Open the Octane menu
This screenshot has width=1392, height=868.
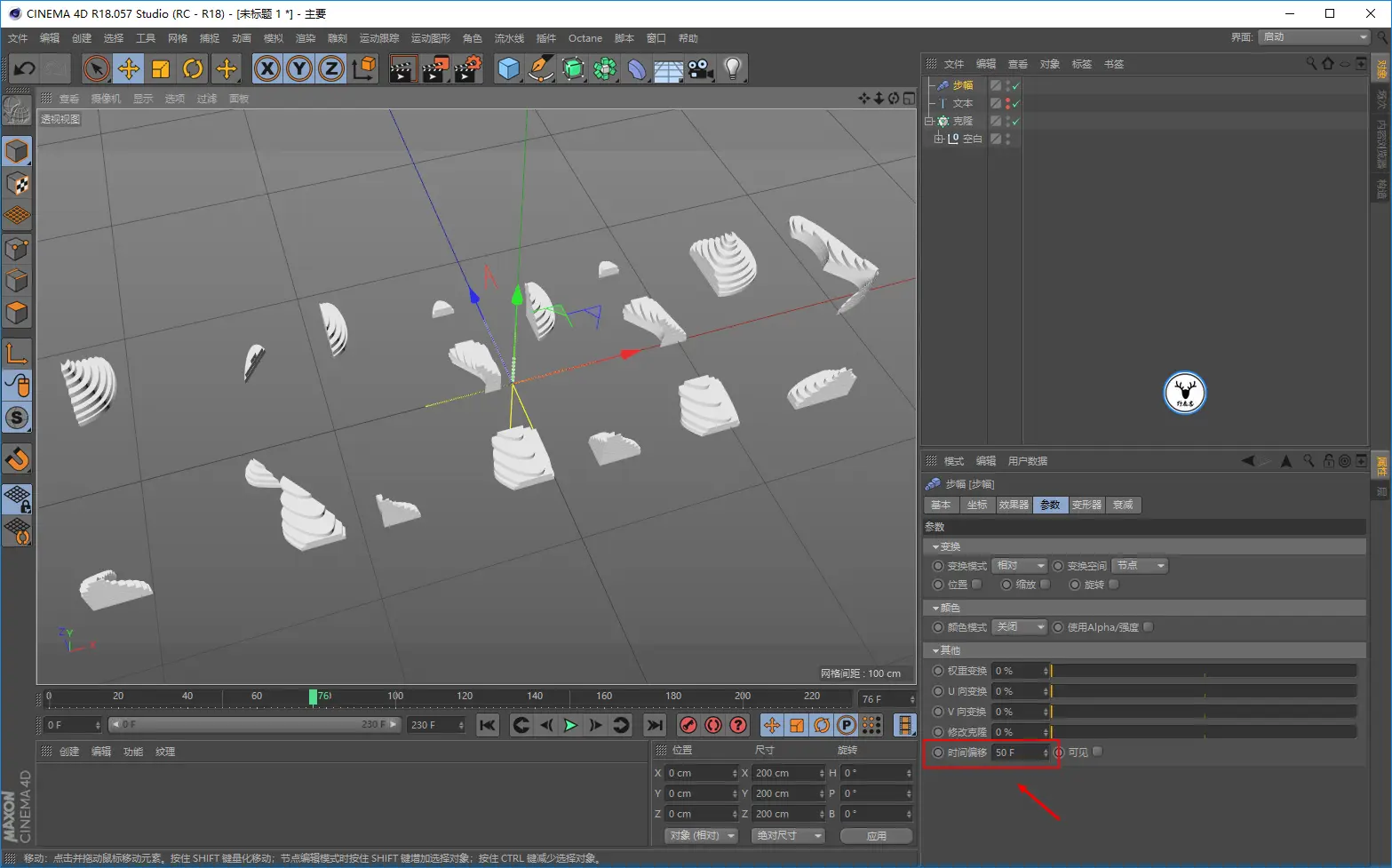pos(585,38)
